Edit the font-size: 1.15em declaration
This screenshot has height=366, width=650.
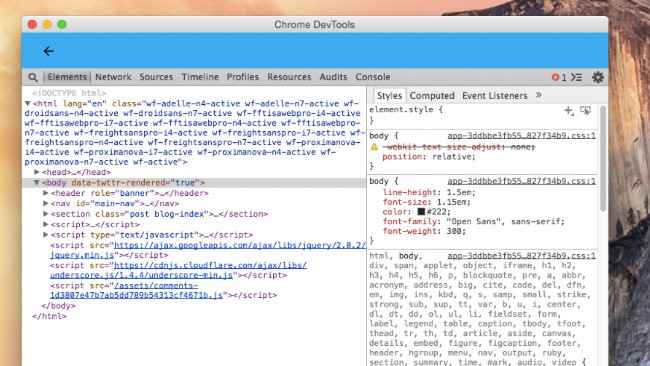pyautogui.click(x=427, y=202)
